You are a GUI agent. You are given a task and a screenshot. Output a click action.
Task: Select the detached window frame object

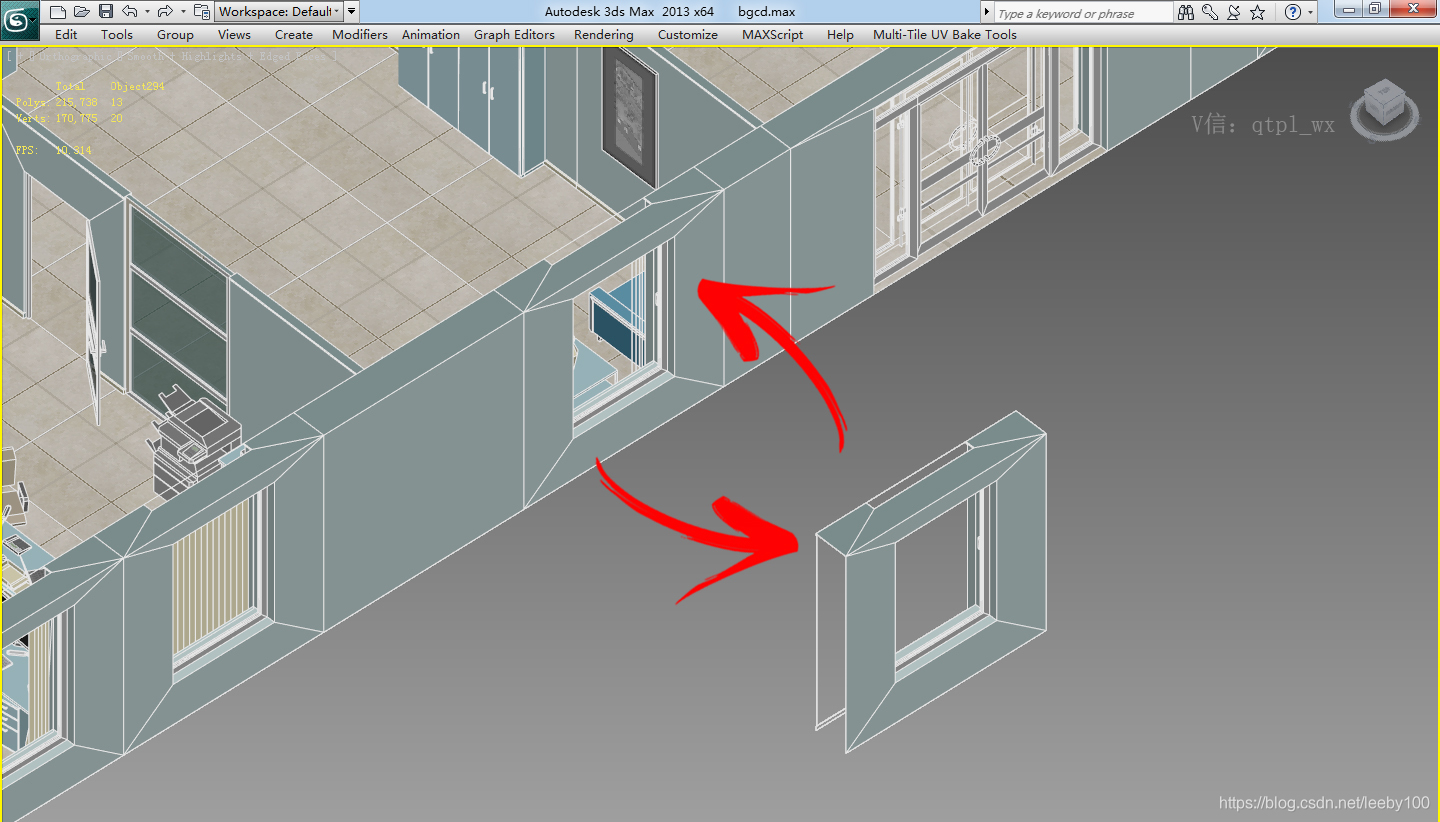click(x=931, y=580)
